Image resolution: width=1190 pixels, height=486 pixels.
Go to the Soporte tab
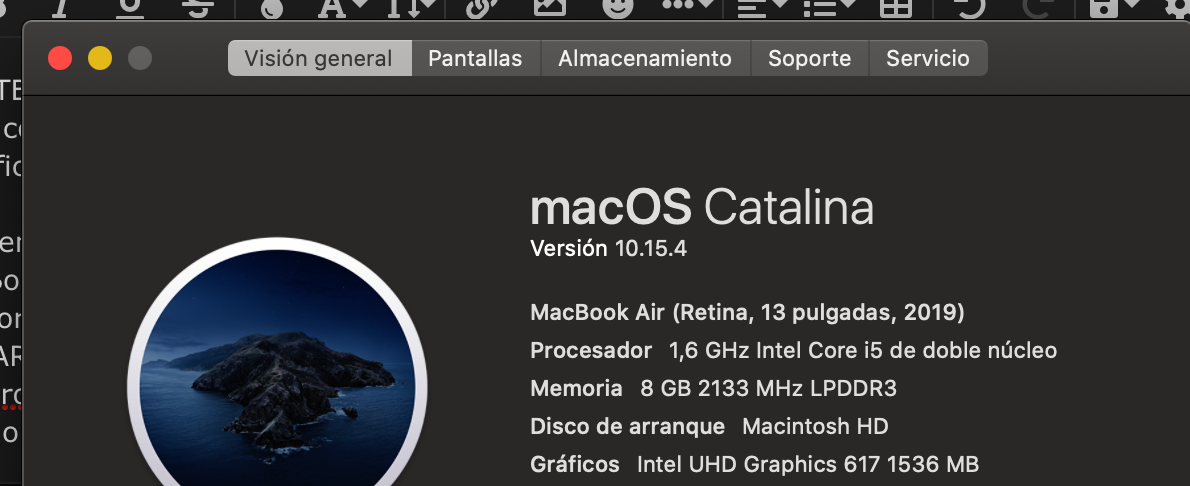tap(809, 58)
